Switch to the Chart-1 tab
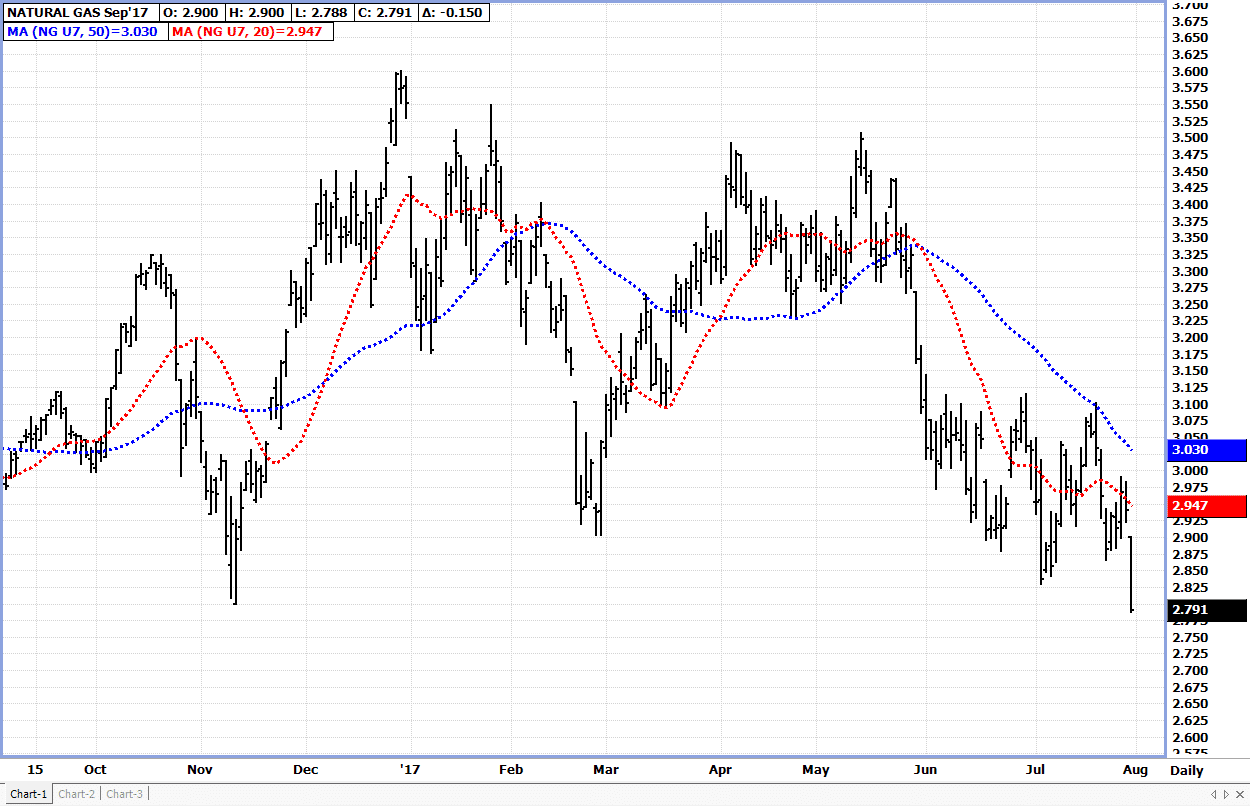Screen dimensions: 1250x806 pyautogui.click(x=28, y=794)
